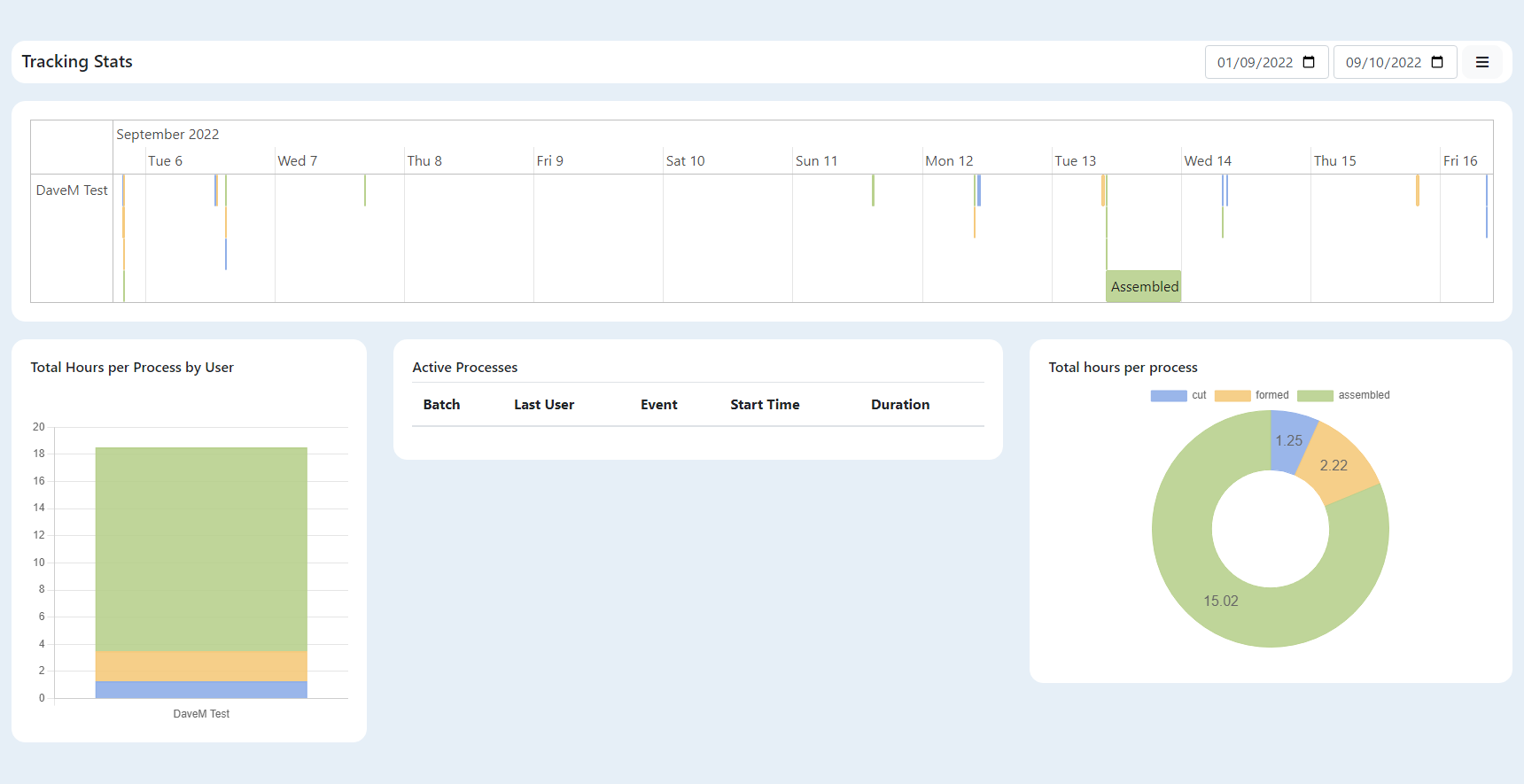The image size is (1524, 784).
Task: Click the 09/10/2022 end date input
Action: click(x=1382, y=62)
